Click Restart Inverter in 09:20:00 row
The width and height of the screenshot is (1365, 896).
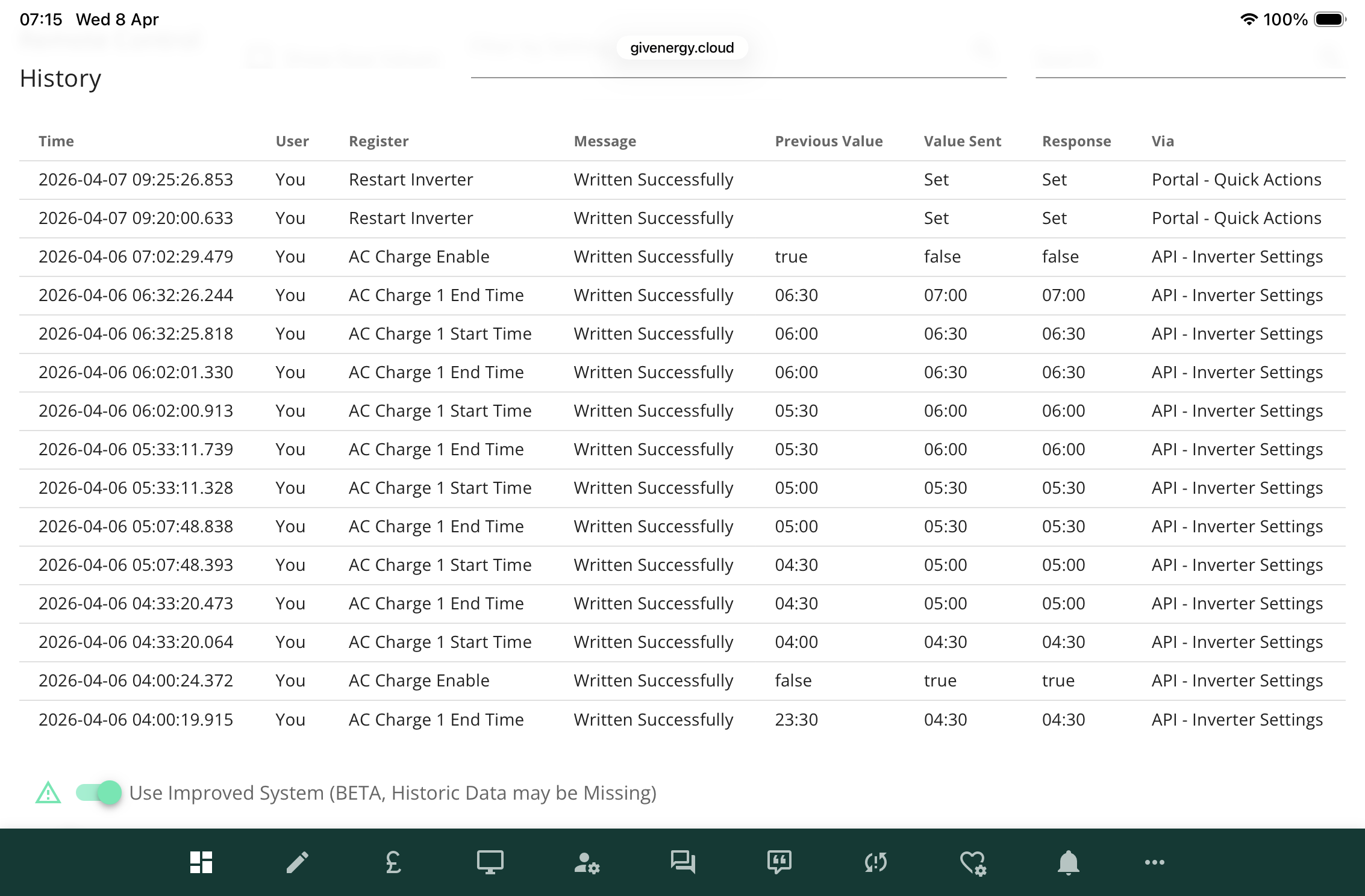411,218
